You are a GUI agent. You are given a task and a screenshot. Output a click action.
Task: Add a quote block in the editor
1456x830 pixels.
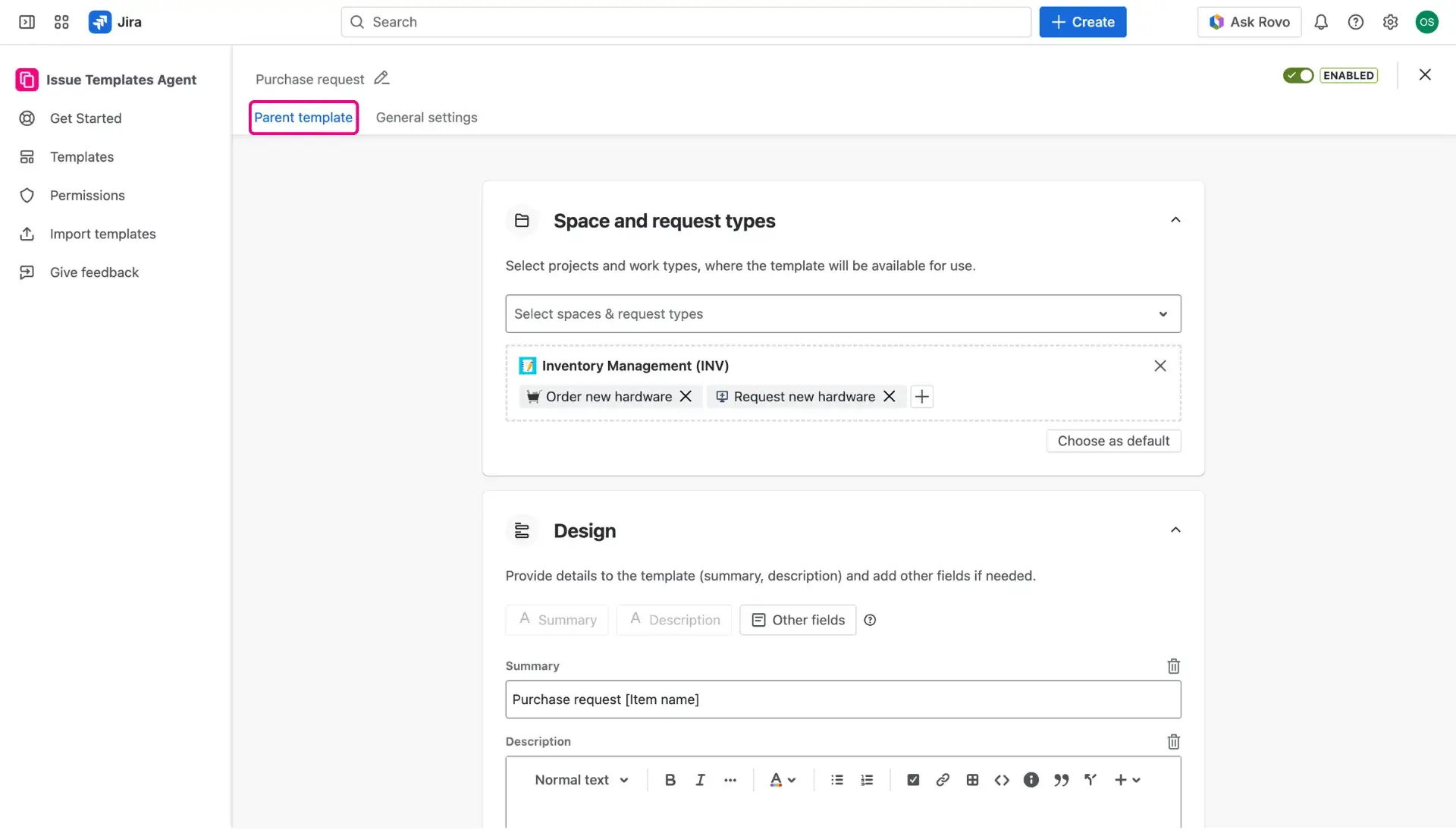pyautogui.click(x=1061, y=779)
